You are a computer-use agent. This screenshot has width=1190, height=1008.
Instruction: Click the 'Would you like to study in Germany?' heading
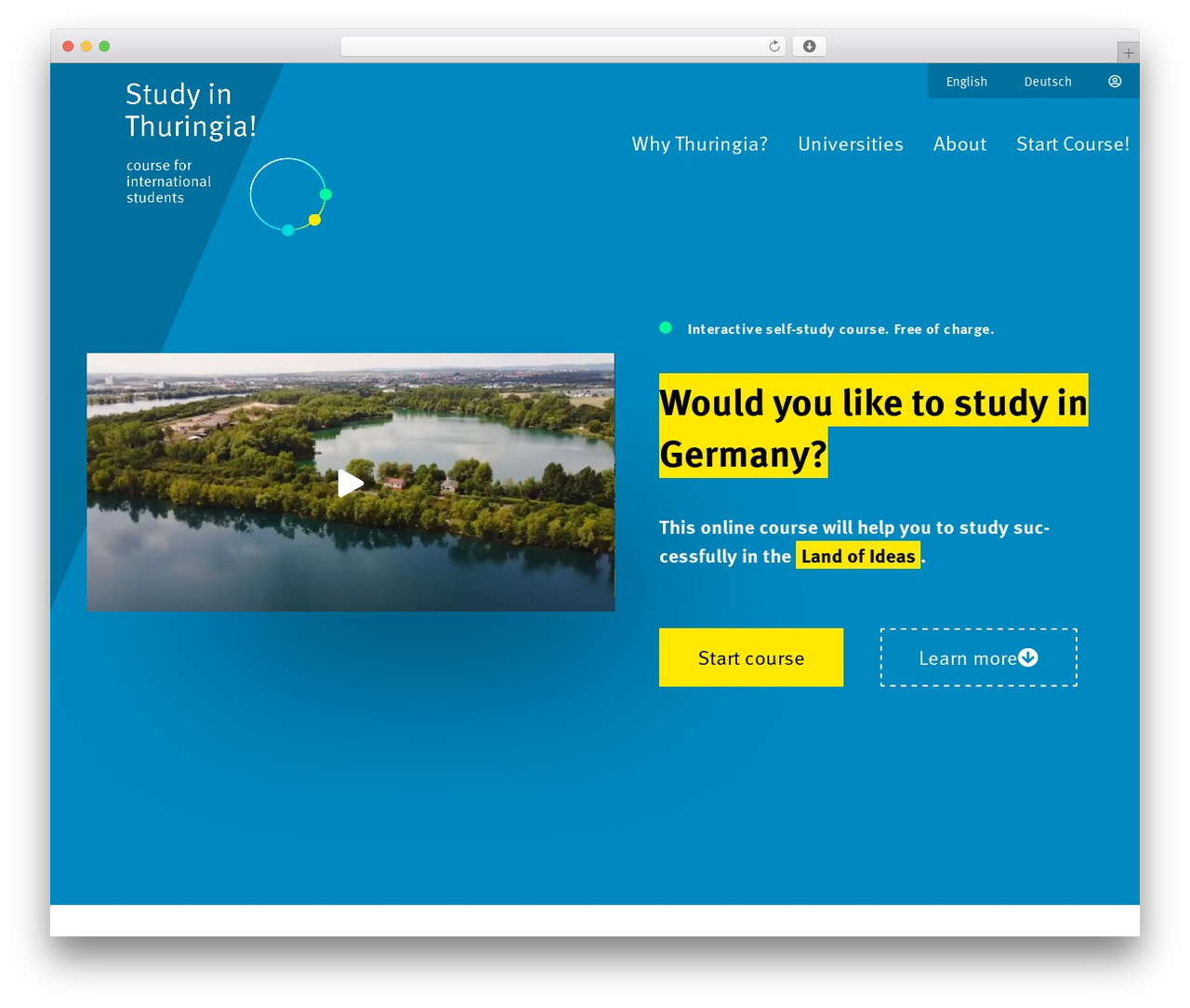pos(873,428)
